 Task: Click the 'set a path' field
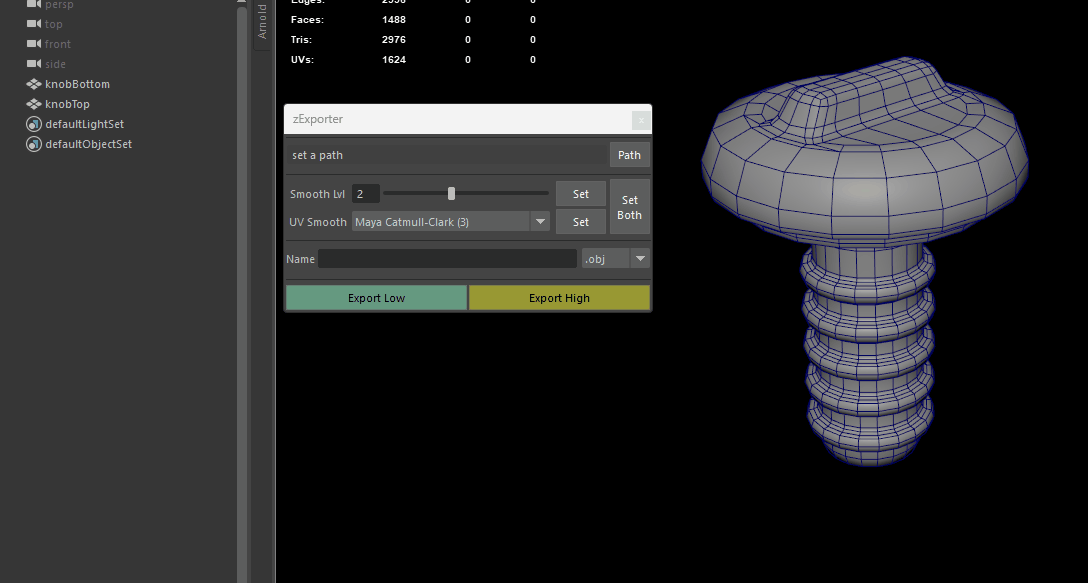click(447, 155)
